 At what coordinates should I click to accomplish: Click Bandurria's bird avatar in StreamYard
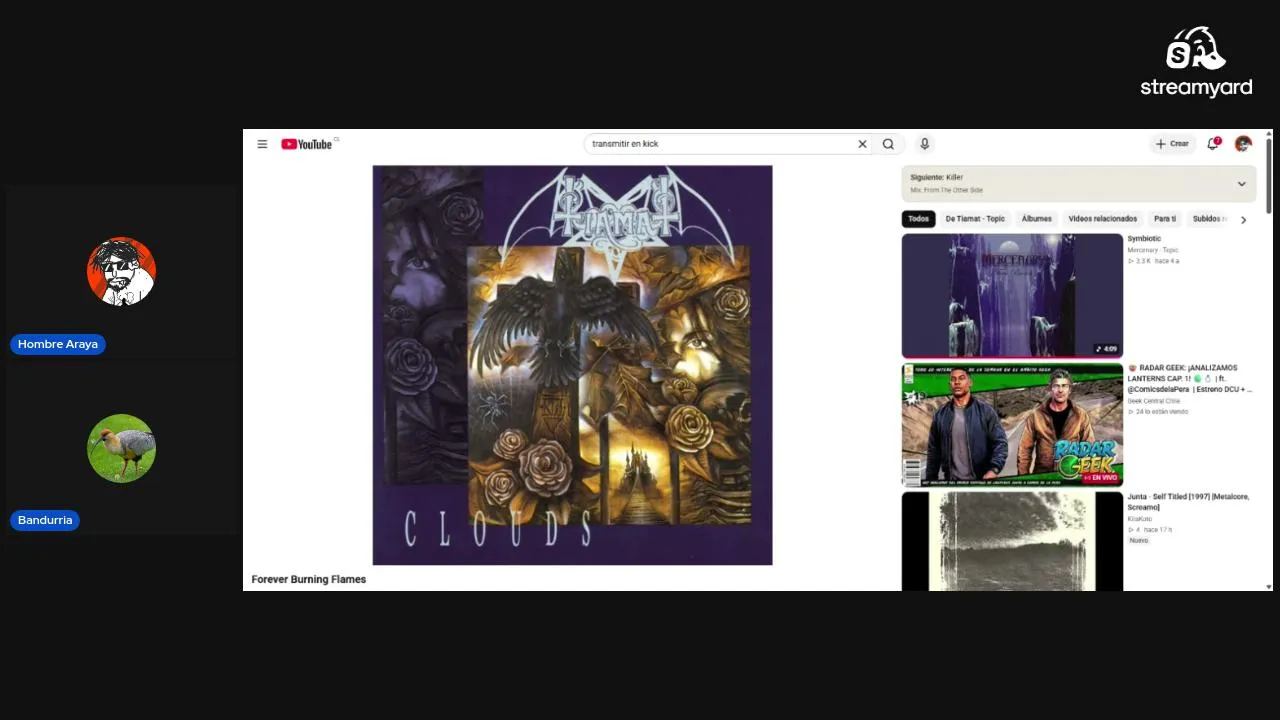click(121, 449)
